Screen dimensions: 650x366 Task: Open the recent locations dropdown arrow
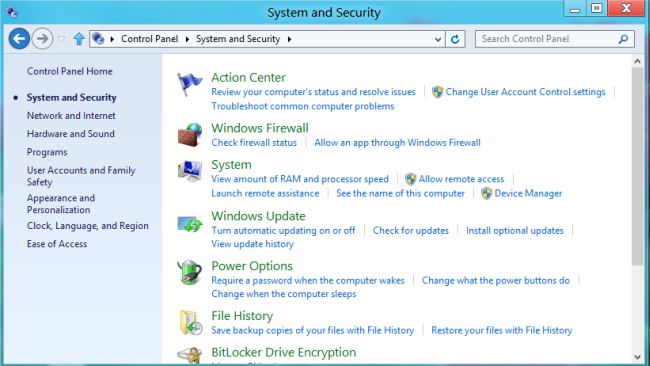click(x=61, y=39)
